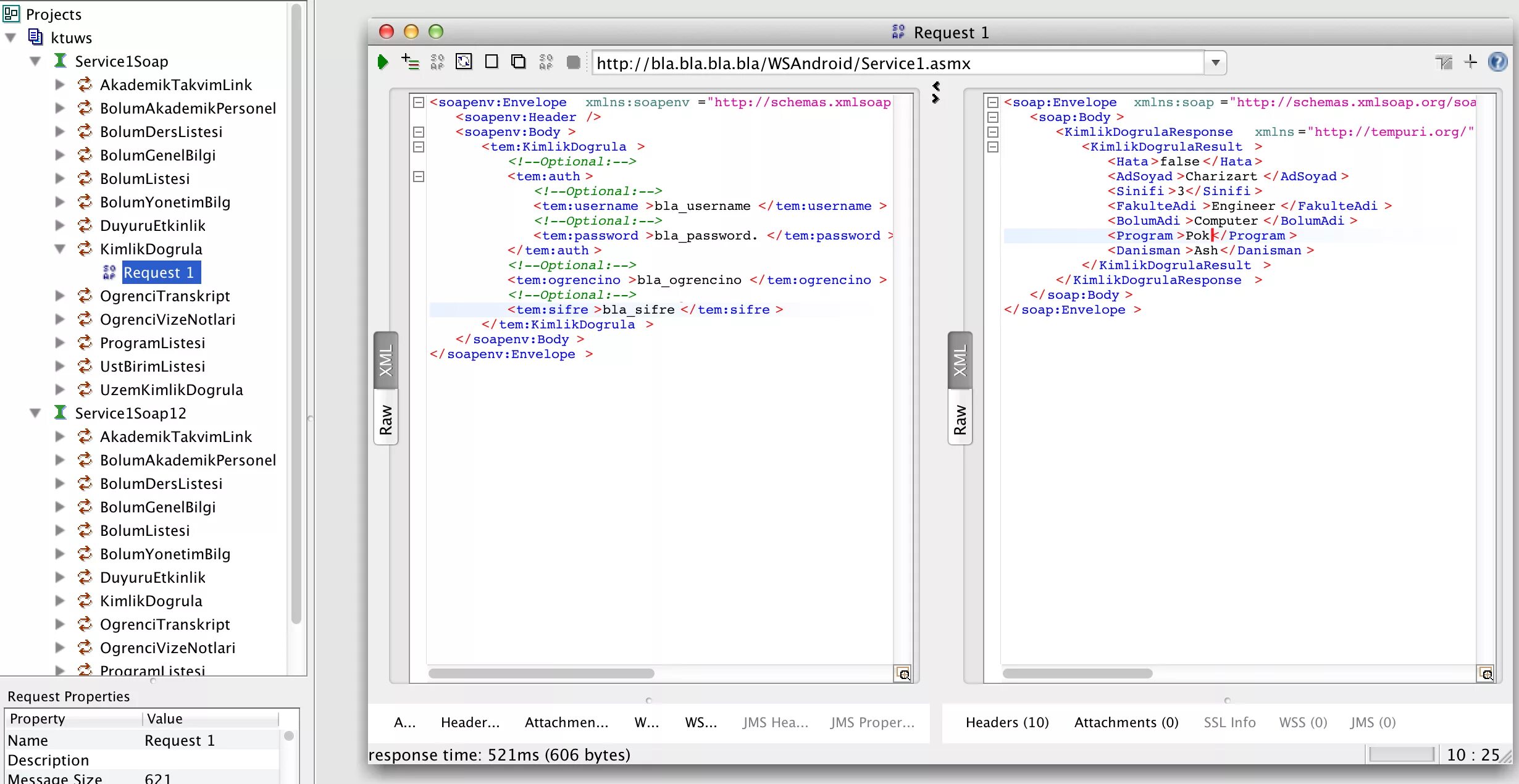Open Attachments (0) in response panel
This screenshot has width=1519, height=784.
(1126, 722)
